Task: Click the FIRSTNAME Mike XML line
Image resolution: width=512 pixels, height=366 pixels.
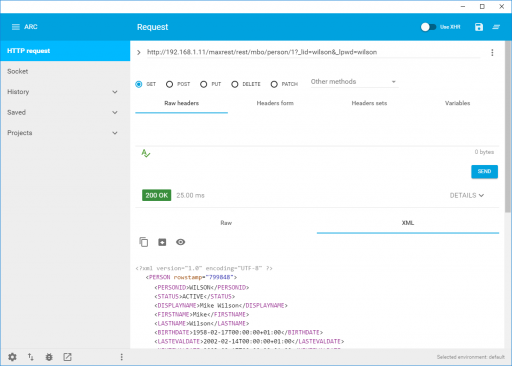Action: pyautogui.click(x=202, y=314)
